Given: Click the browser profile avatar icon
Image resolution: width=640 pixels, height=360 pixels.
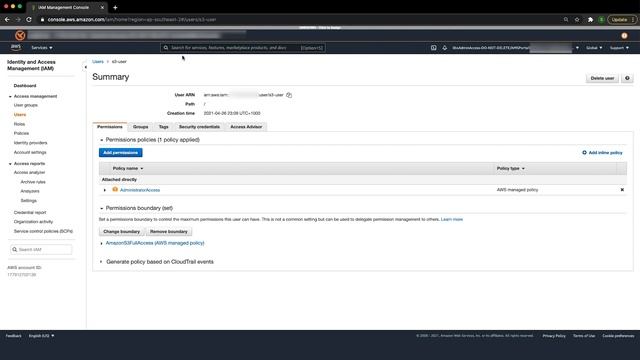Looking at the screenshot, I should click(x=601, y=19).
